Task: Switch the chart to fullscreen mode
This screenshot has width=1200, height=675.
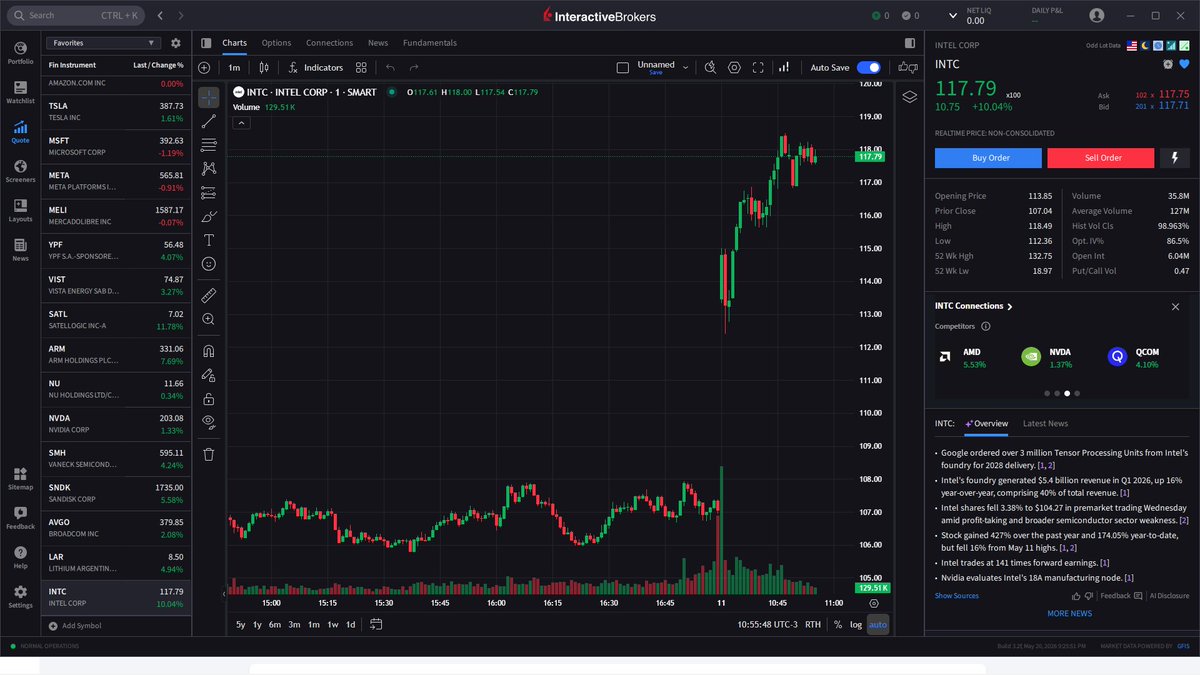Action: click(x=758, y=68)
